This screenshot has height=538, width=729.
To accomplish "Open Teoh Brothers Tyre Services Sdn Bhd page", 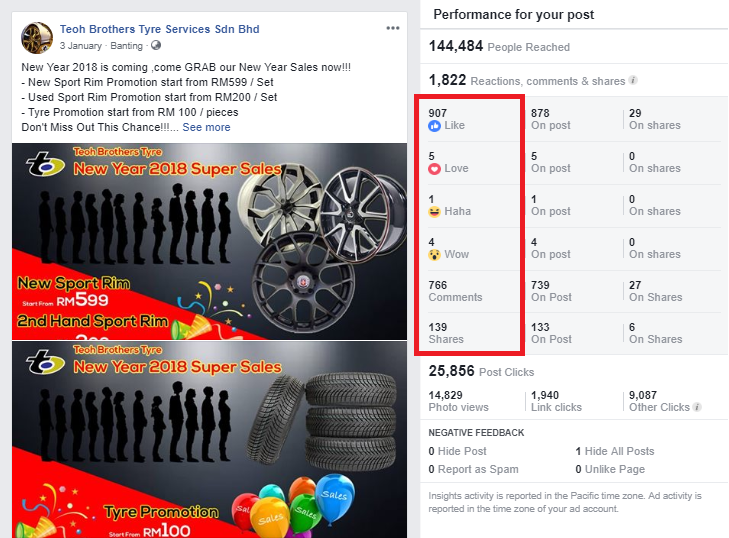I will pos(159,30).
